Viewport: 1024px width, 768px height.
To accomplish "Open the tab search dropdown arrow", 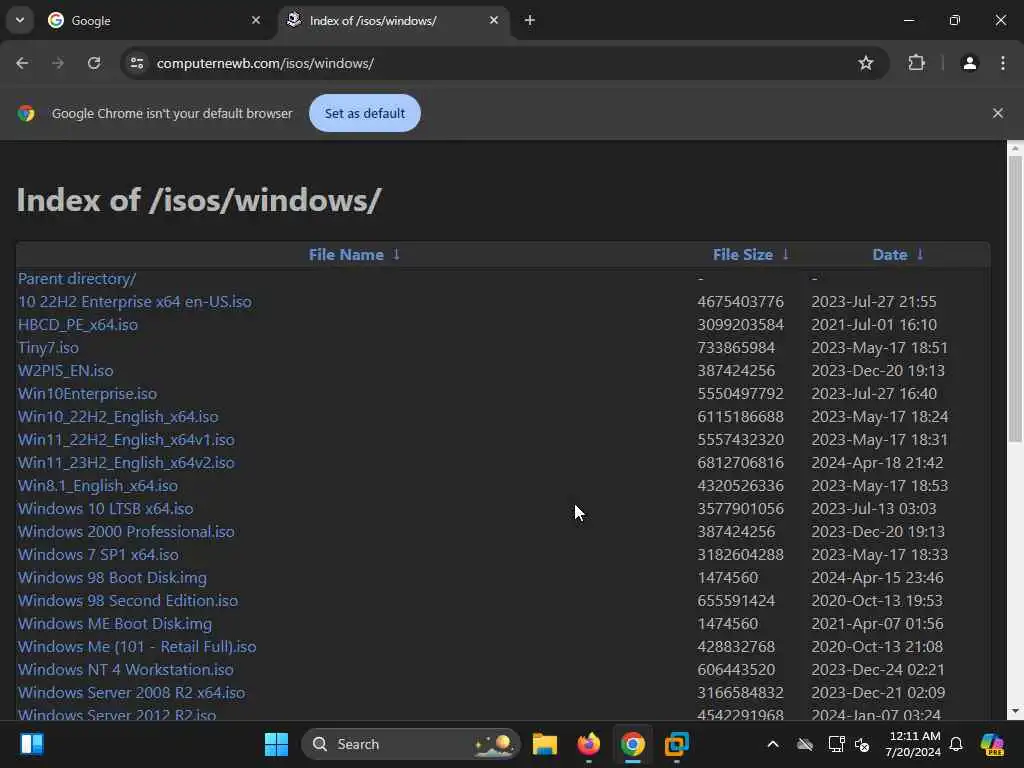I will point(20,20).
